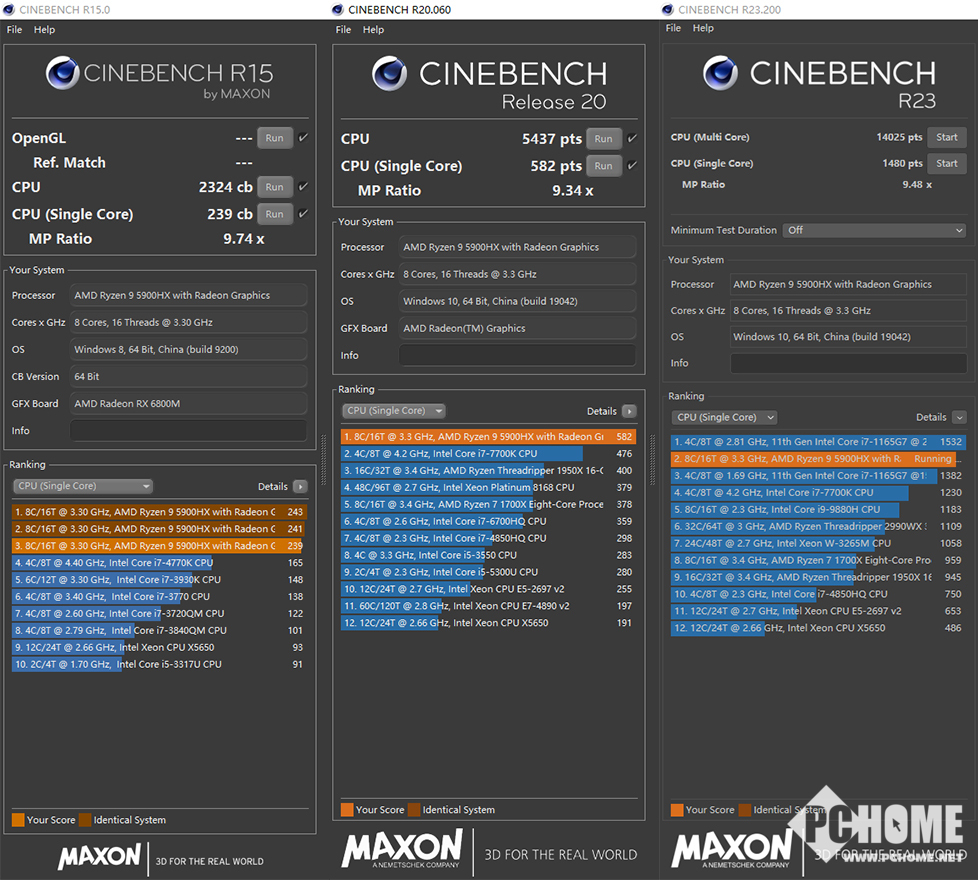Select the Core i9-9880H row in R23
Image resolution: width=978 pixels, height=880 pixels.
tap(818, 510)
